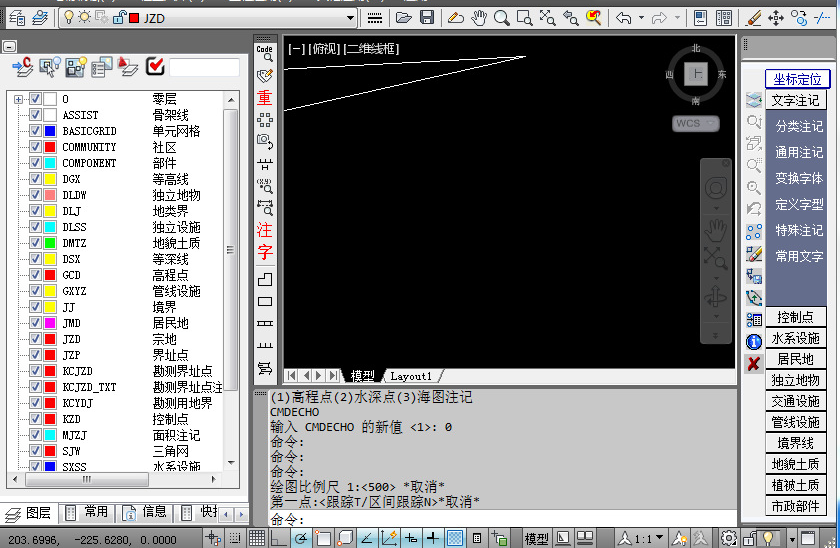The width and height of the screenshot is (840, 548).
Task: Switch to the 模型 drawing tab
Action: click(x=362, y=376)
